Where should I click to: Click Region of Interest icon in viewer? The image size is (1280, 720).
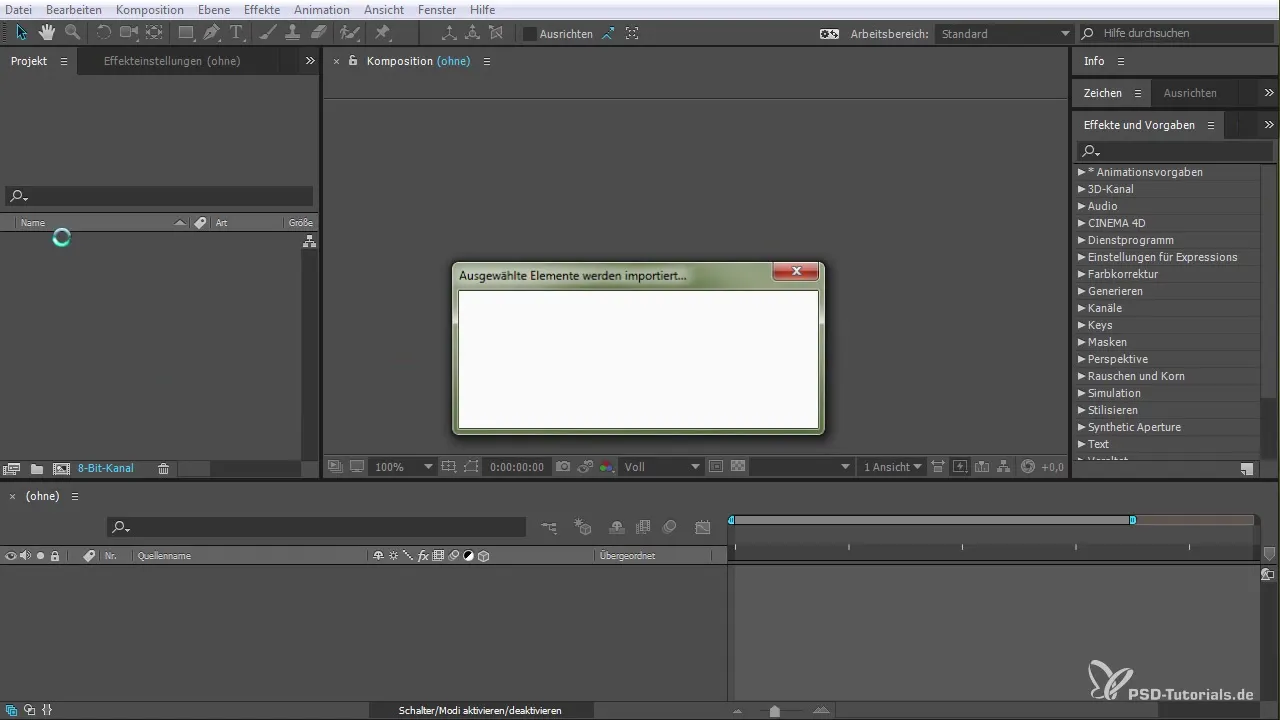click(x=716, y=467)
